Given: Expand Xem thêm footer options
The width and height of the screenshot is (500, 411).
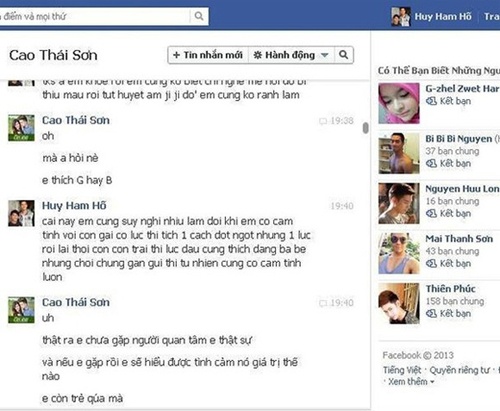Looking at the screenshot, I should [411, 382].
